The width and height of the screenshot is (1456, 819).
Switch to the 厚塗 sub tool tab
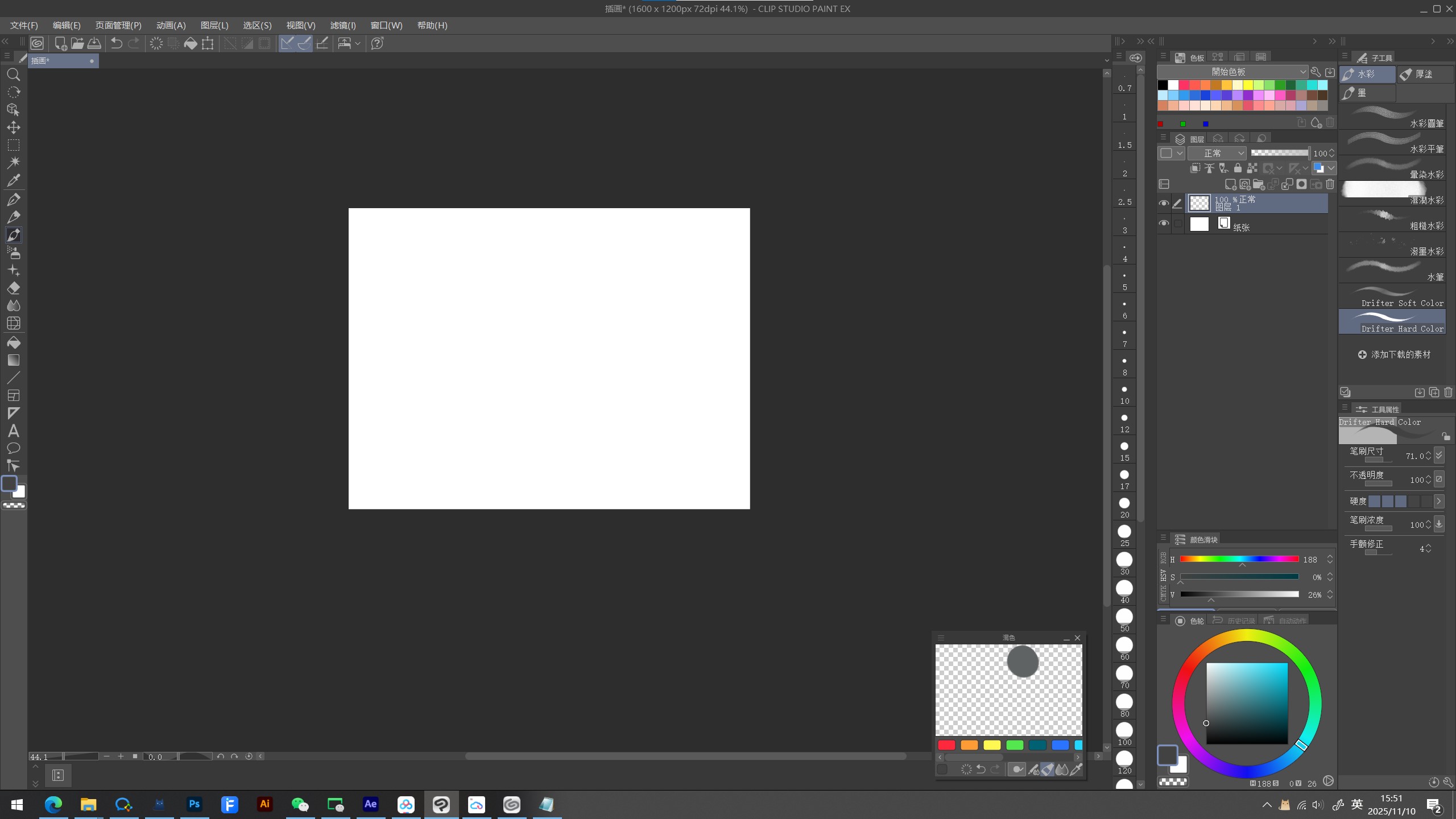tap(1424, 75)
